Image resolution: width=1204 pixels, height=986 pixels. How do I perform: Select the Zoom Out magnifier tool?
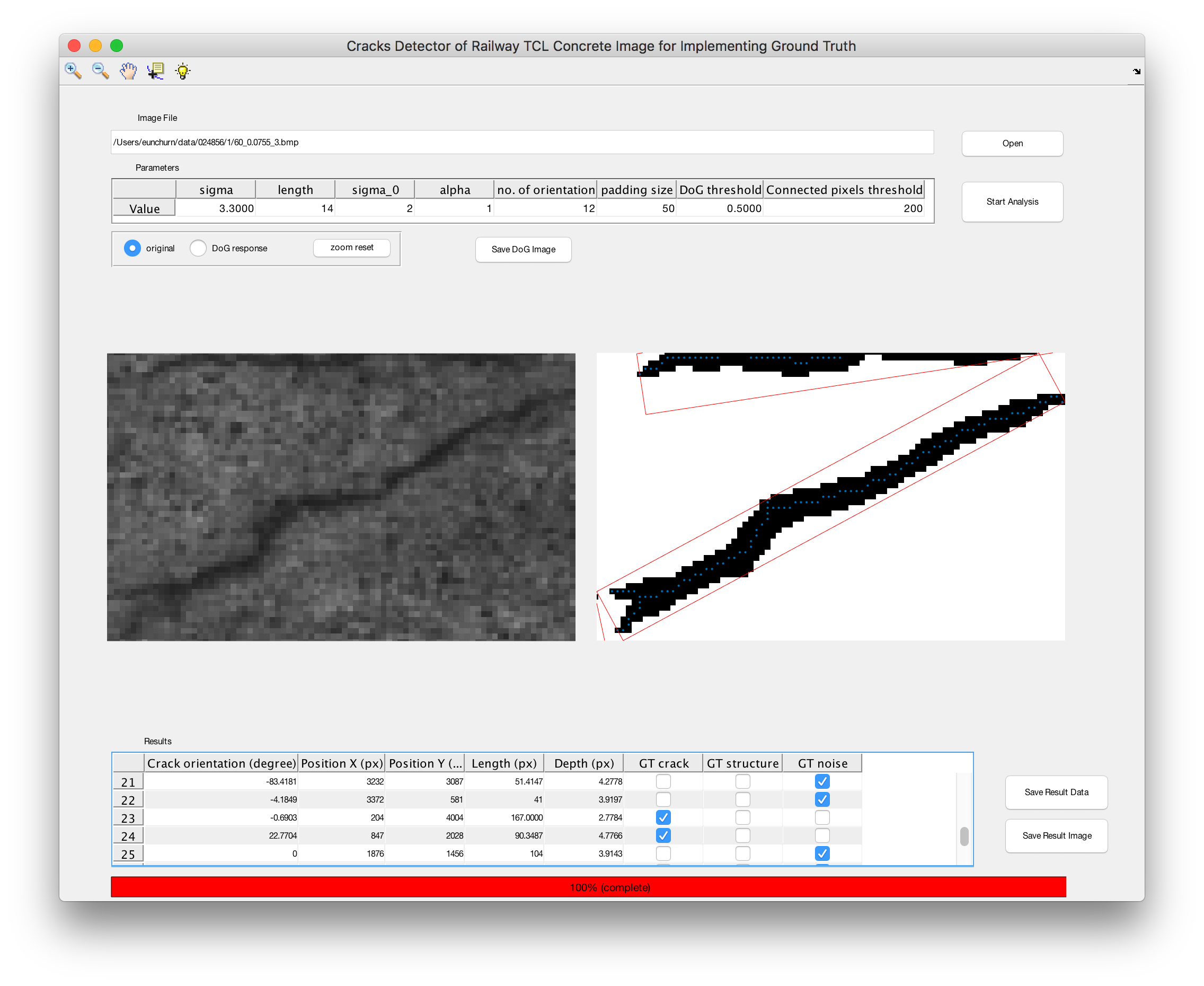(101, 71)
